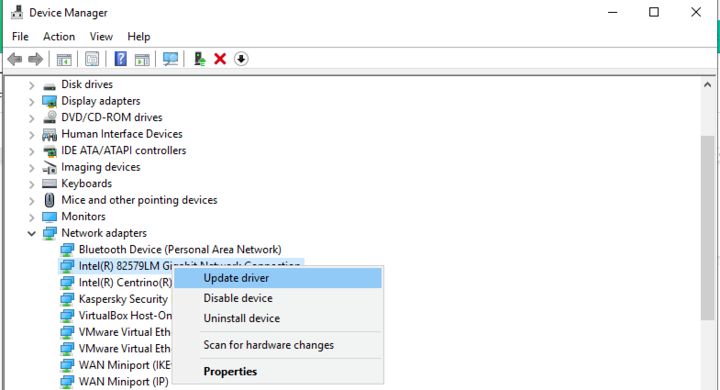Click the Kaspersky Security adapter icon
720x390 pixels.
click(x=67, y=299)
